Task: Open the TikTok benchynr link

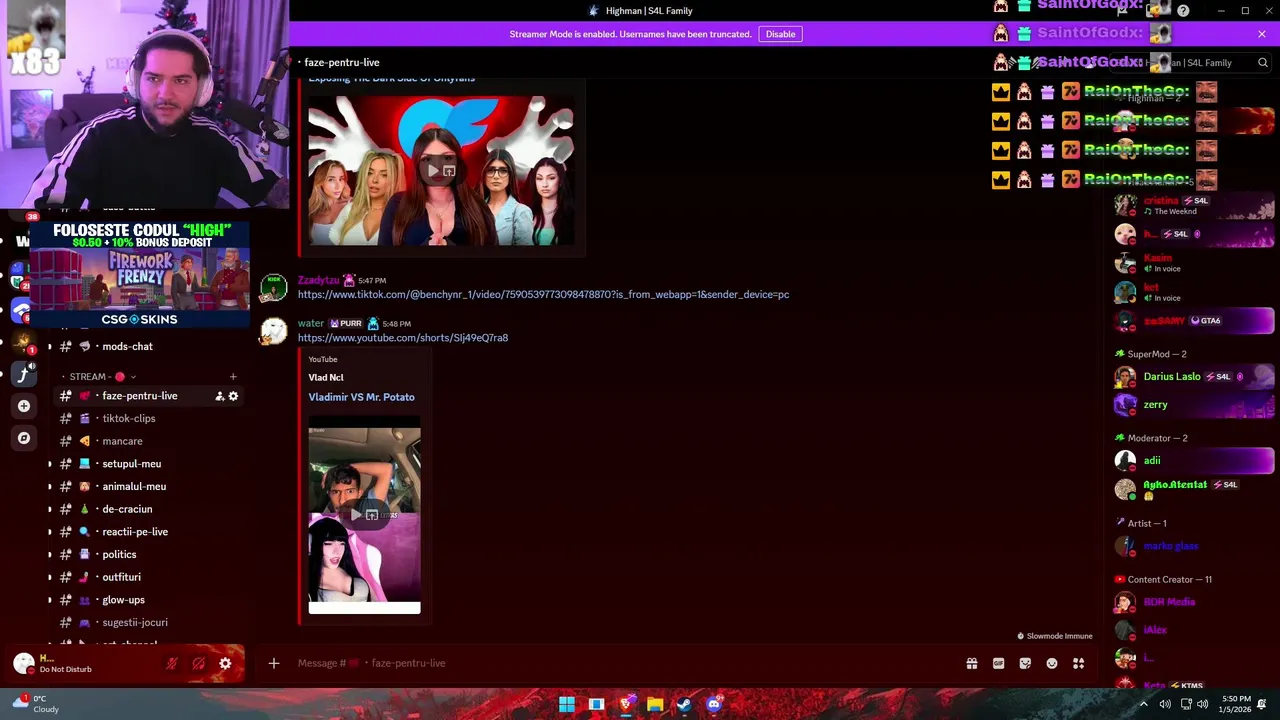Action: 543,294
